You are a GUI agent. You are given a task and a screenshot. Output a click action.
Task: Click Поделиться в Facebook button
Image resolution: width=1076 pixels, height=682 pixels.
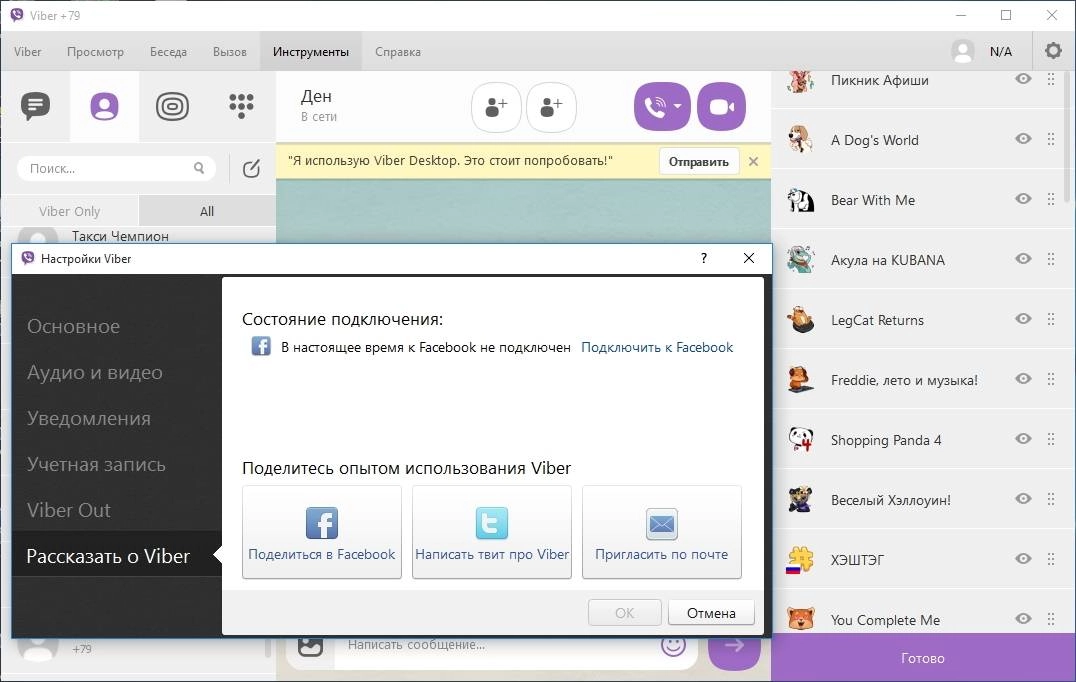[322, 532]
